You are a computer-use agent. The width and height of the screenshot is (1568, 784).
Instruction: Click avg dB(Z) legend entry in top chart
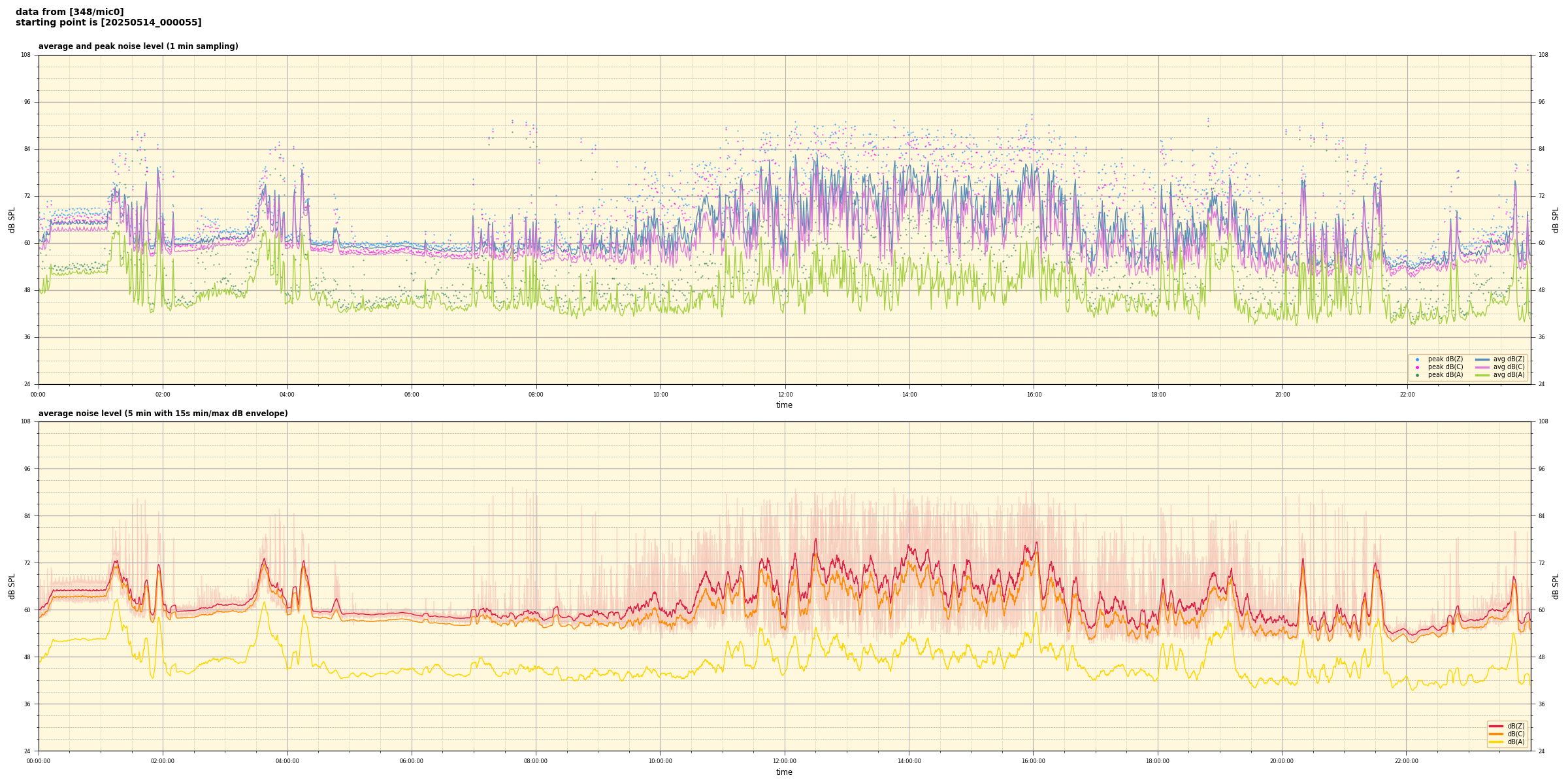click(1509, 359)
